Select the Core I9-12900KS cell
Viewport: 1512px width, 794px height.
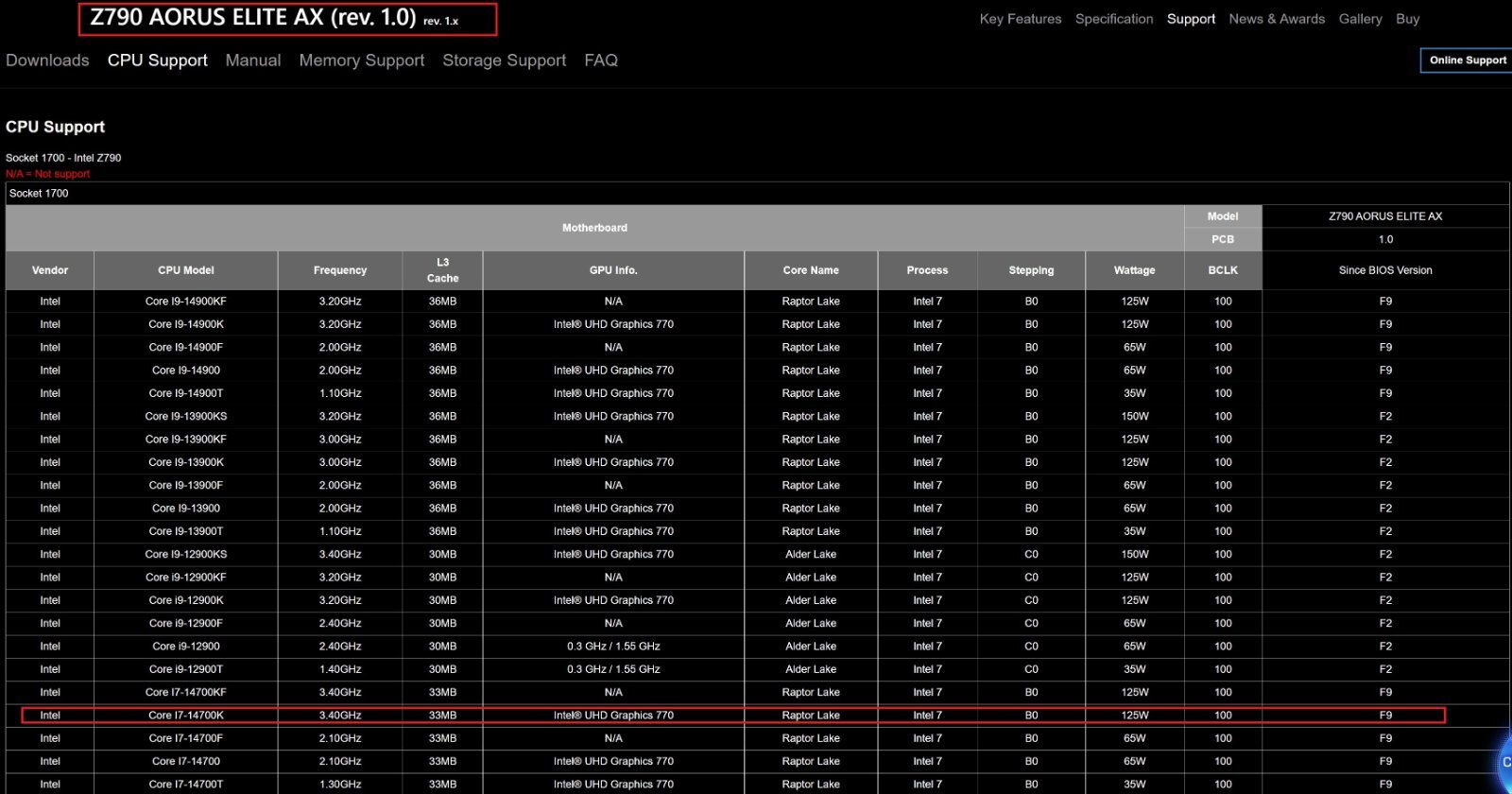[x=186, y=554]
